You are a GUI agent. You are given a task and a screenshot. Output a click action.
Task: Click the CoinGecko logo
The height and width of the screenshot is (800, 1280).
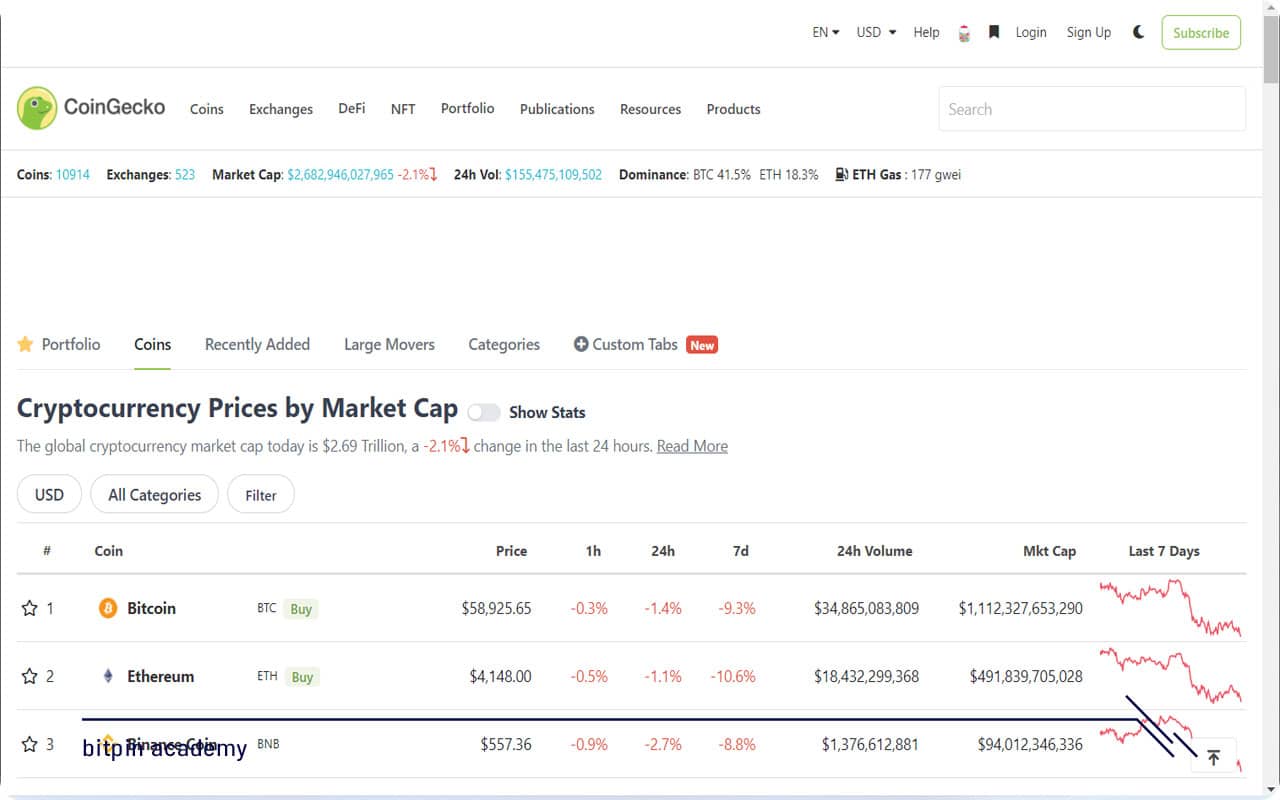tap(91, 108)
